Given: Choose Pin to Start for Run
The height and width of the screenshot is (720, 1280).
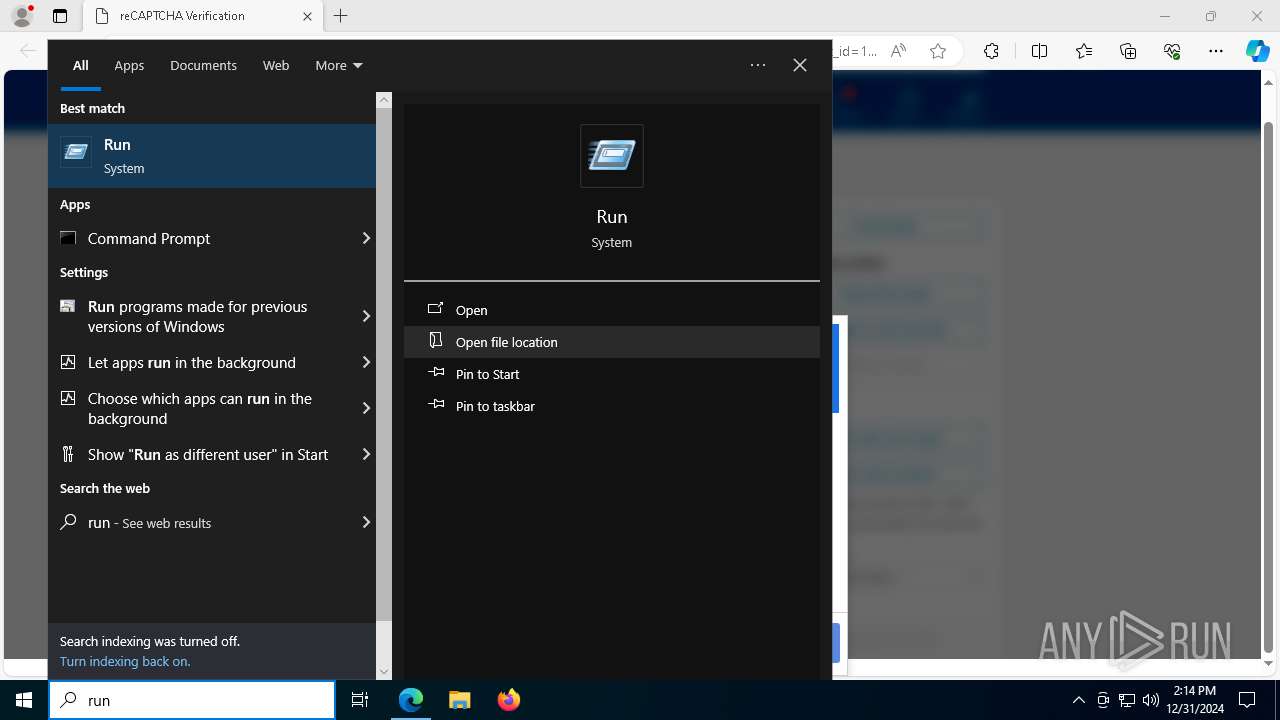Looking at the screenshot, I should [x=612, y=374].
